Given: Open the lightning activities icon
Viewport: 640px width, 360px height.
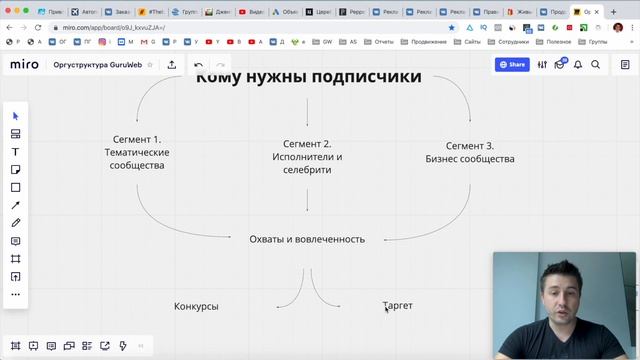Looking at the screenshot, I should (x=123, y=346).
